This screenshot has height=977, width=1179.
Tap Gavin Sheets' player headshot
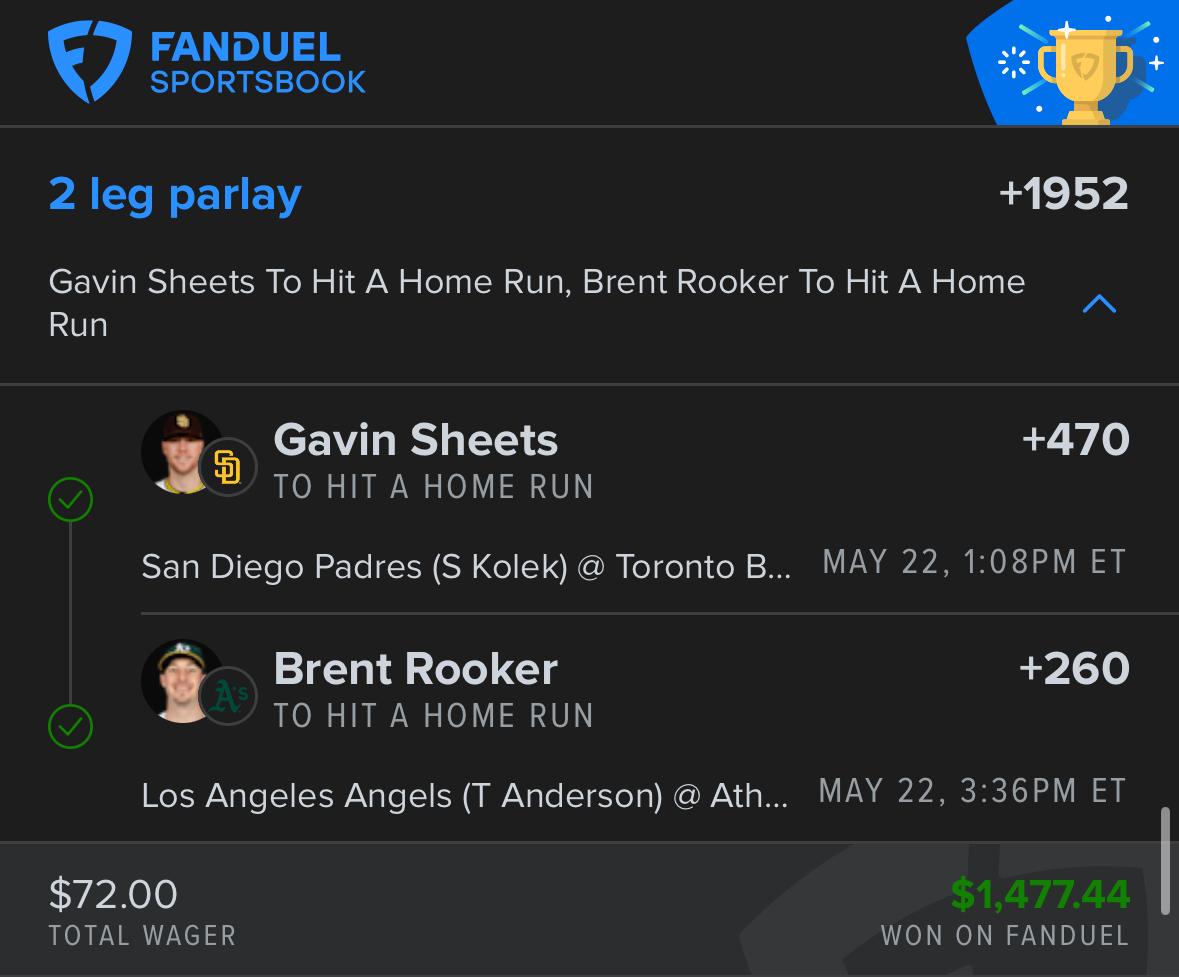[x=180, y=451]
